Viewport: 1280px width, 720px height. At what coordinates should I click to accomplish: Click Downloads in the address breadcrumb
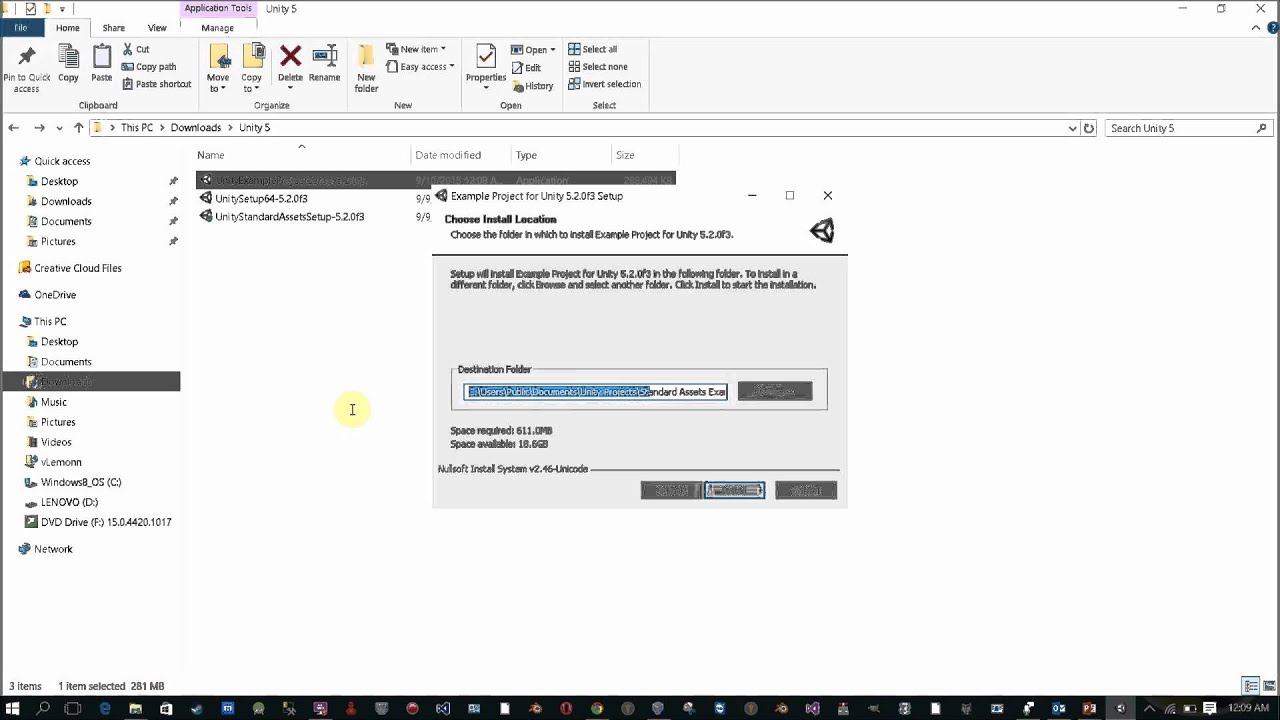[x=195, y=128]
